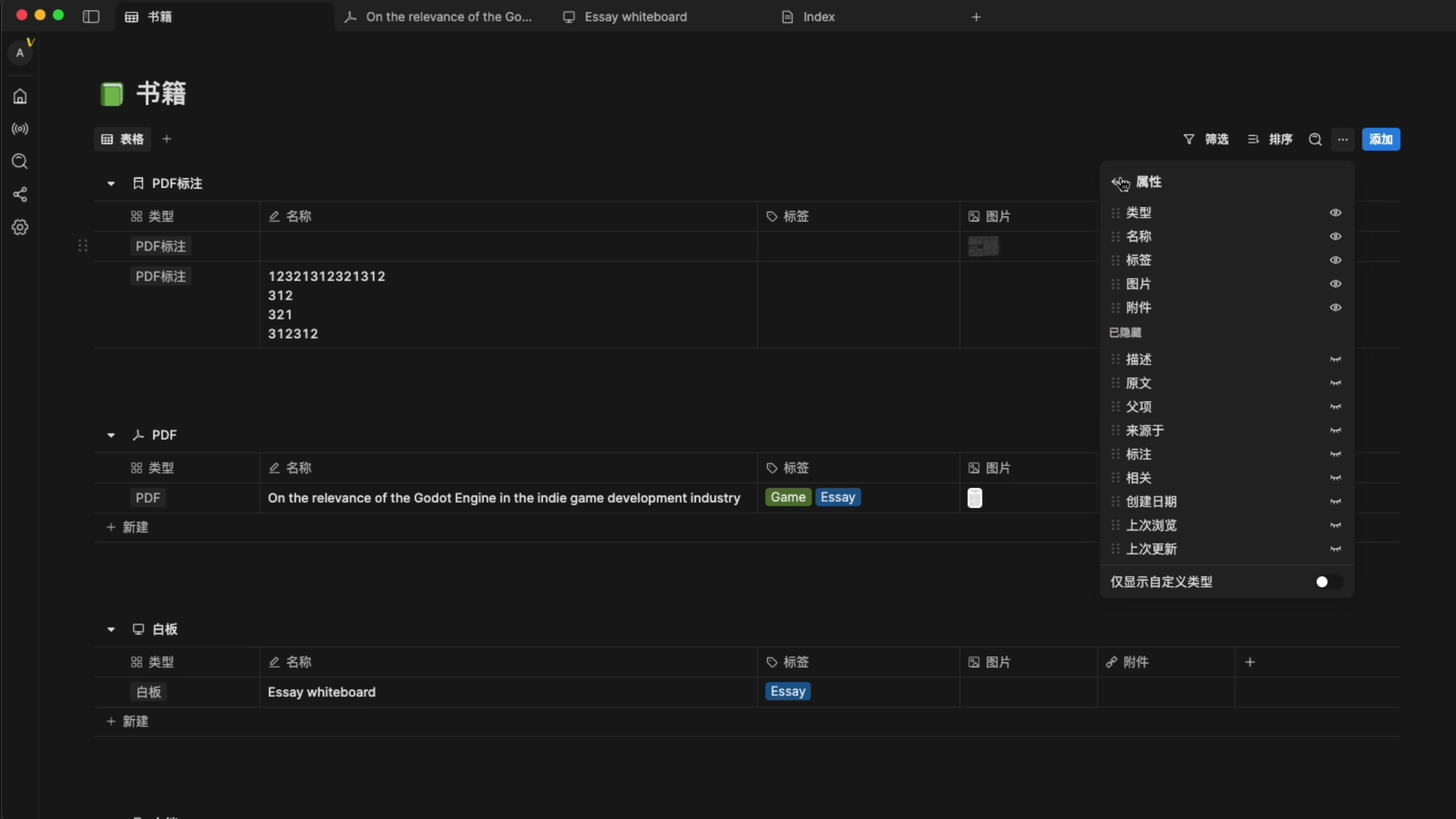Screen dimensions: 1456x819
Task: Click 新建 under the 白板 group
Action: [x=127, y=721]
